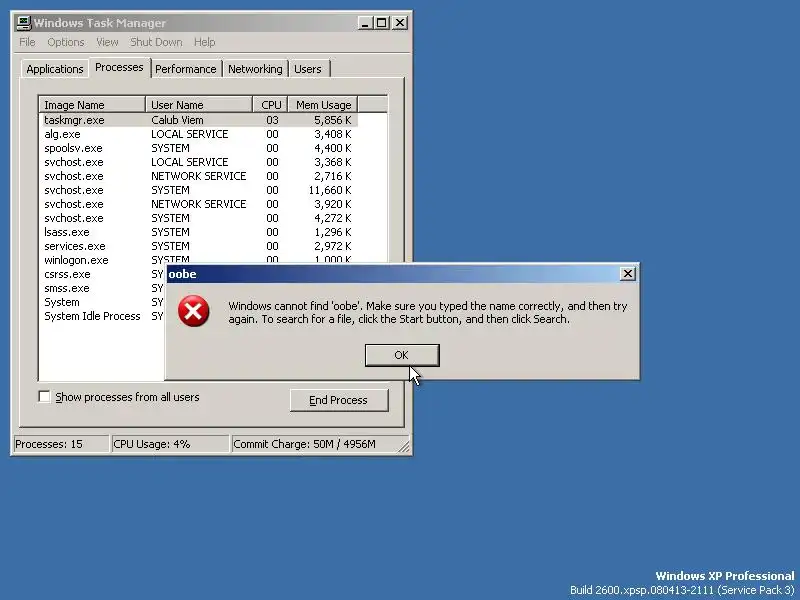Click the CPU Usage: 4% status entry

tap(170, 444)
